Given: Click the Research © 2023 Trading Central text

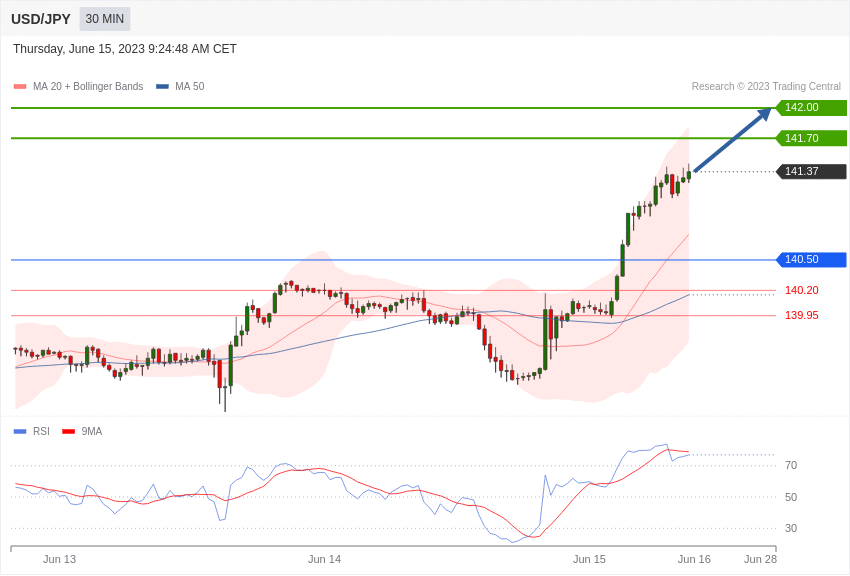Looking at the screenshot, I should (766, 87).
